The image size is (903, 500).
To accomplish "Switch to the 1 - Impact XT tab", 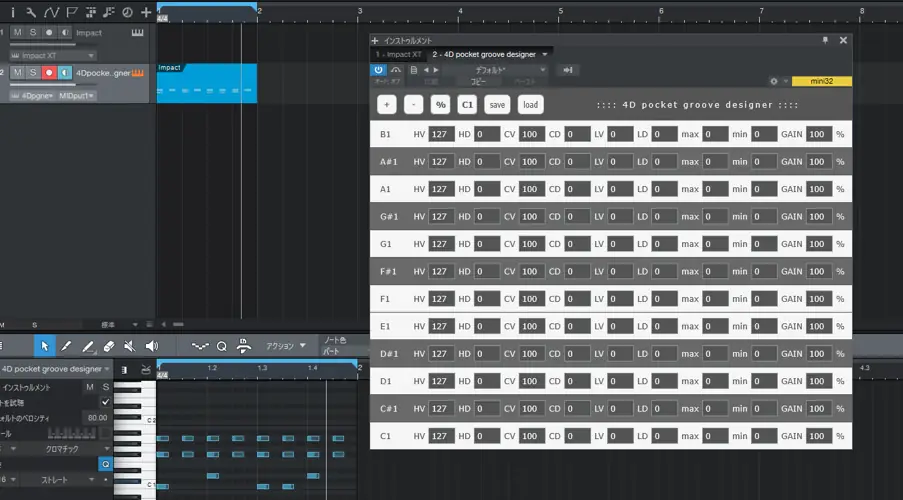I will pyautogui.click(x=398, y=54).
